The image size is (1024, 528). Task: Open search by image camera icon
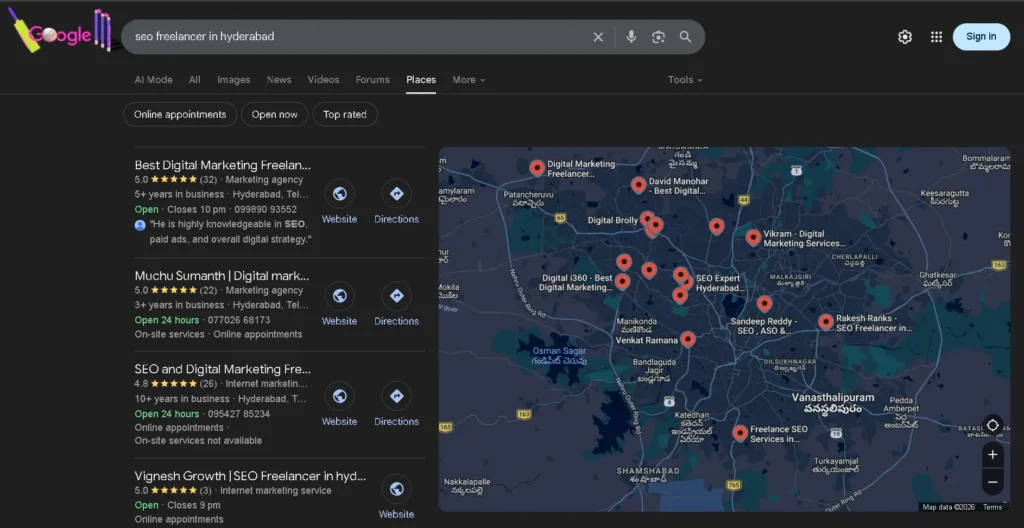[658, 37]
